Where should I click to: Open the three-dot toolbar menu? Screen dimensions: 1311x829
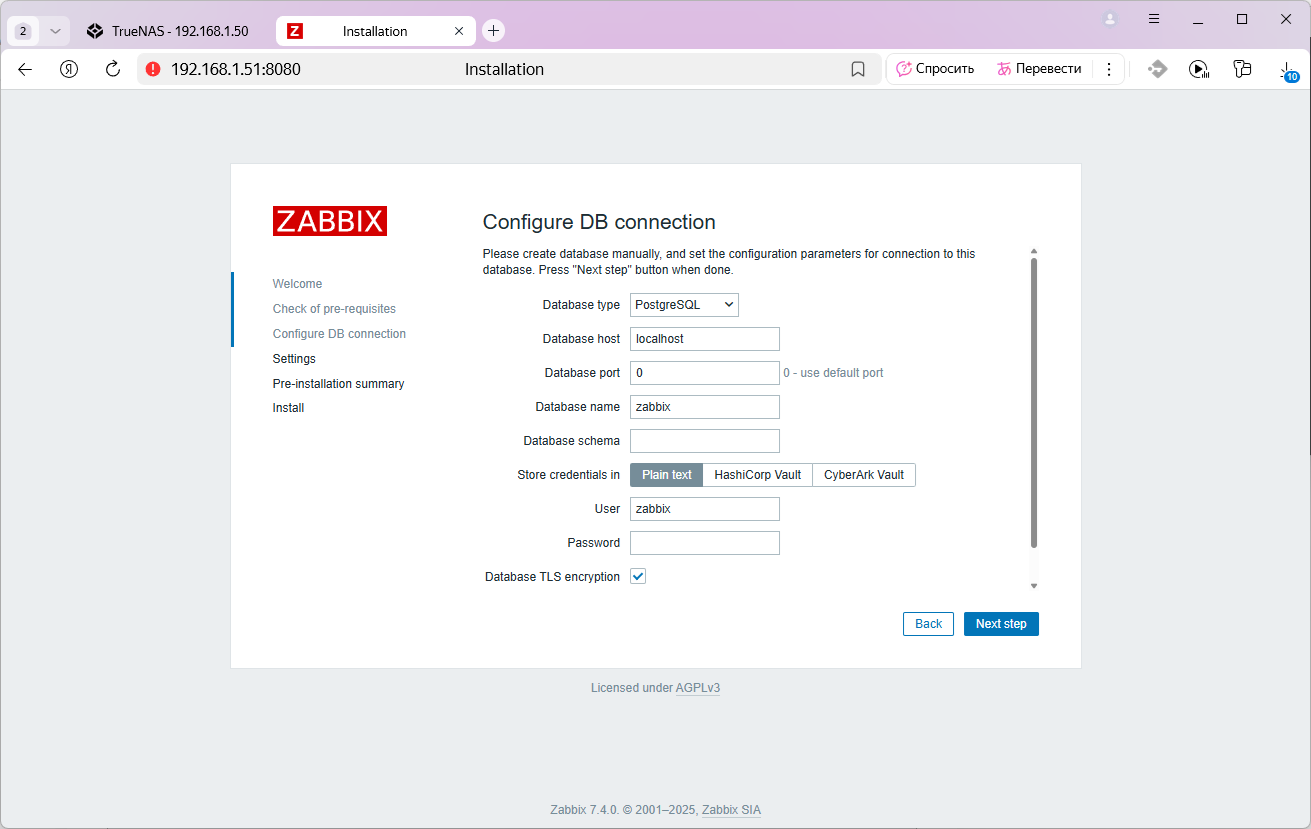click(1108, 69)
